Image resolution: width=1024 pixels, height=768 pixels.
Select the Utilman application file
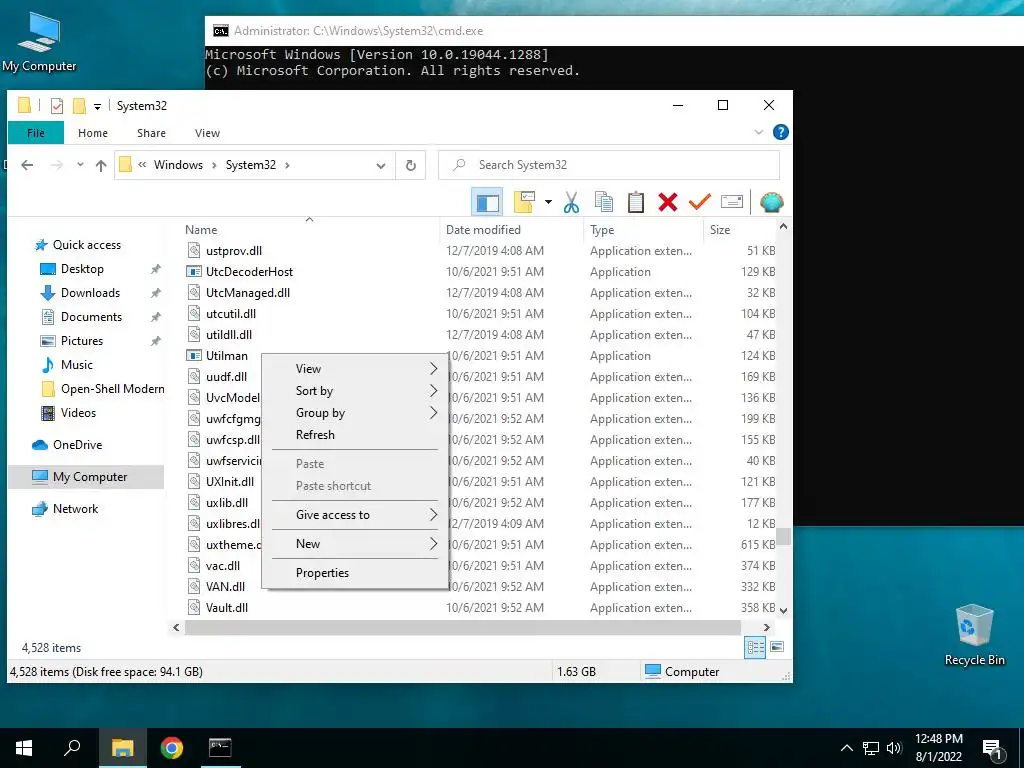coord(226,356)
